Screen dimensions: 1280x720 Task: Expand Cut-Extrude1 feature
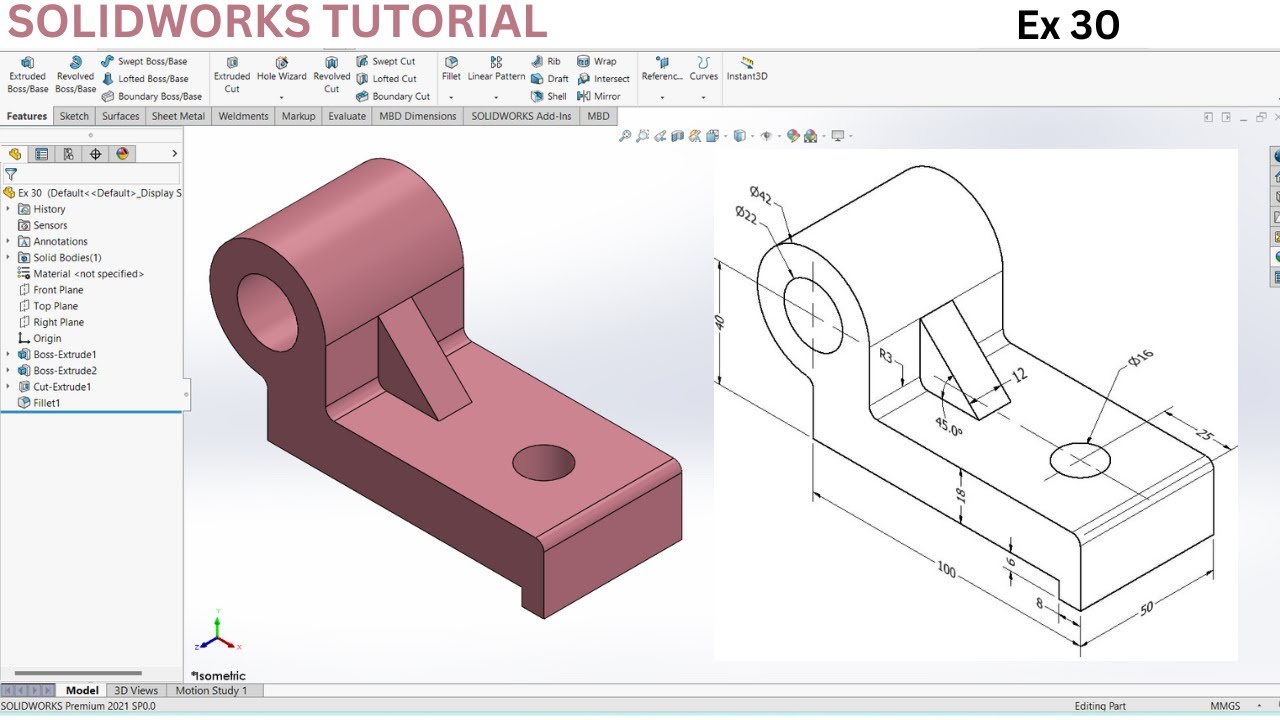[9, 386]
